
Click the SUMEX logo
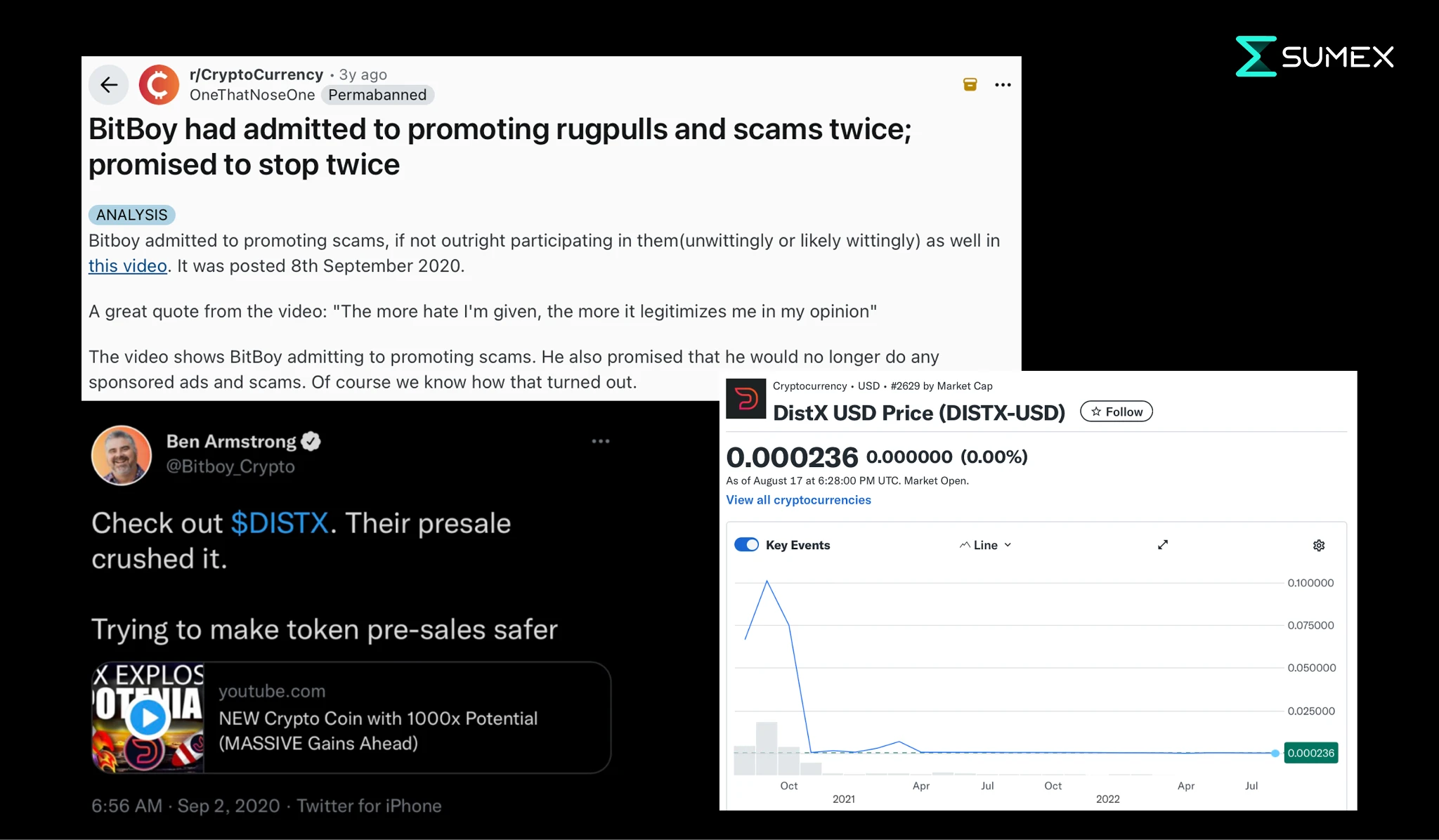coord(1315,56)
